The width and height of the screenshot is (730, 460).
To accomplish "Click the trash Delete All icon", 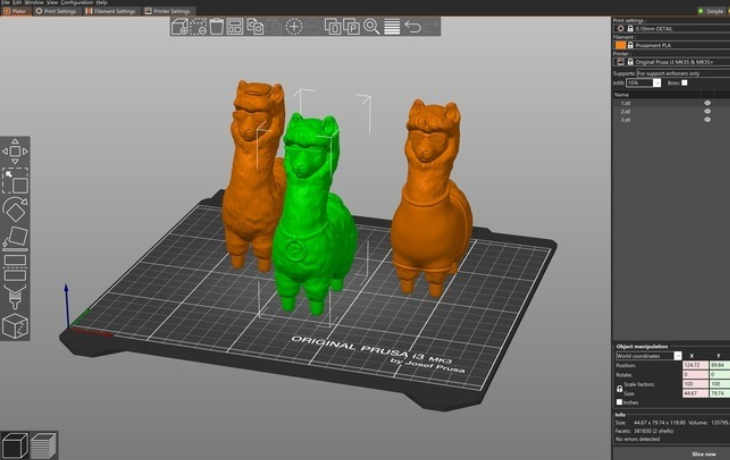I will (x=219, y=27).
